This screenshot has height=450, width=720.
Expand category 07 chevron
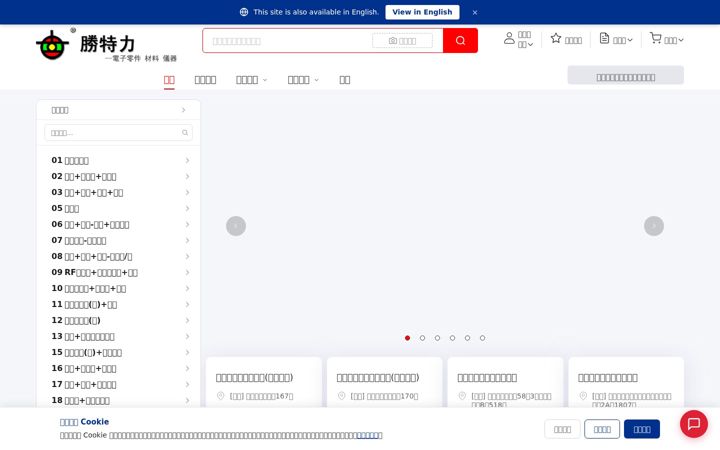(x=187, y=241)
